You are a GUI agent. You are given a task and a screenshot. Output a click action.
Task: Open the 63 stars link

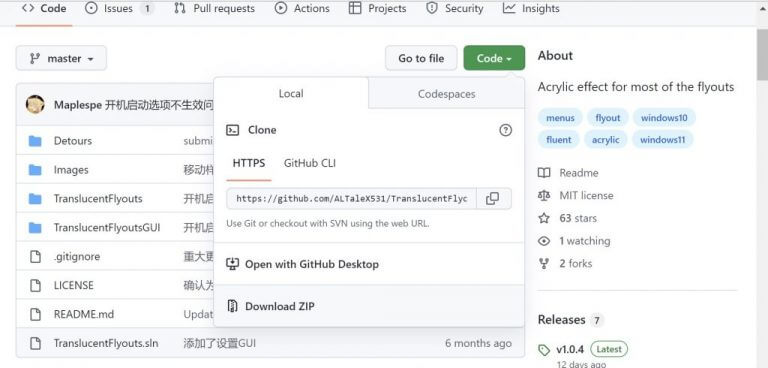(x=578, y=218)
